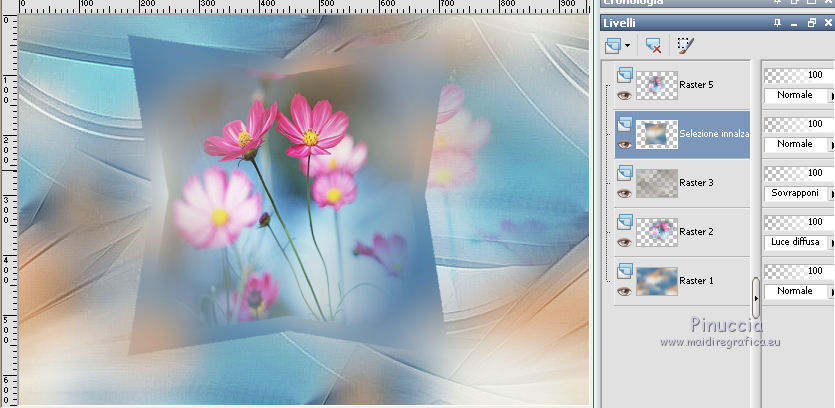Select the layer named Raster 5
Image resolution: width=835 pixels, height=408 pixels.
click(x=696, y=85)
